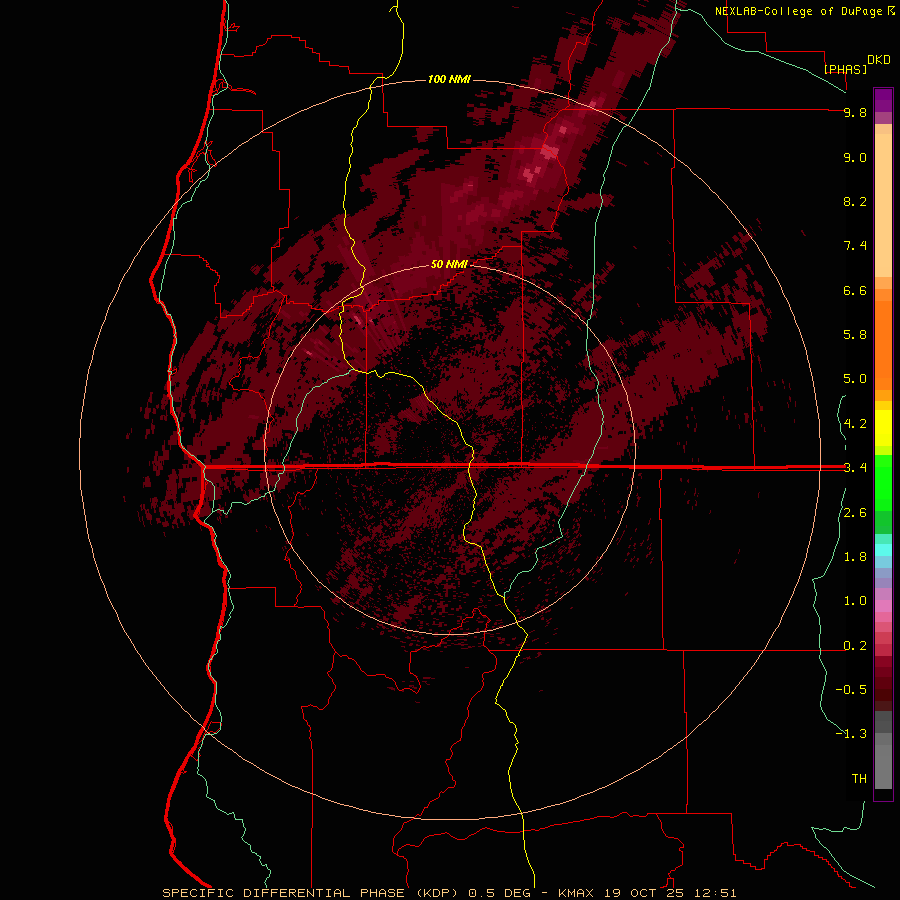Click the [PHAS] legend label
This screenshot has width=900, height=900.
[845, 69]
